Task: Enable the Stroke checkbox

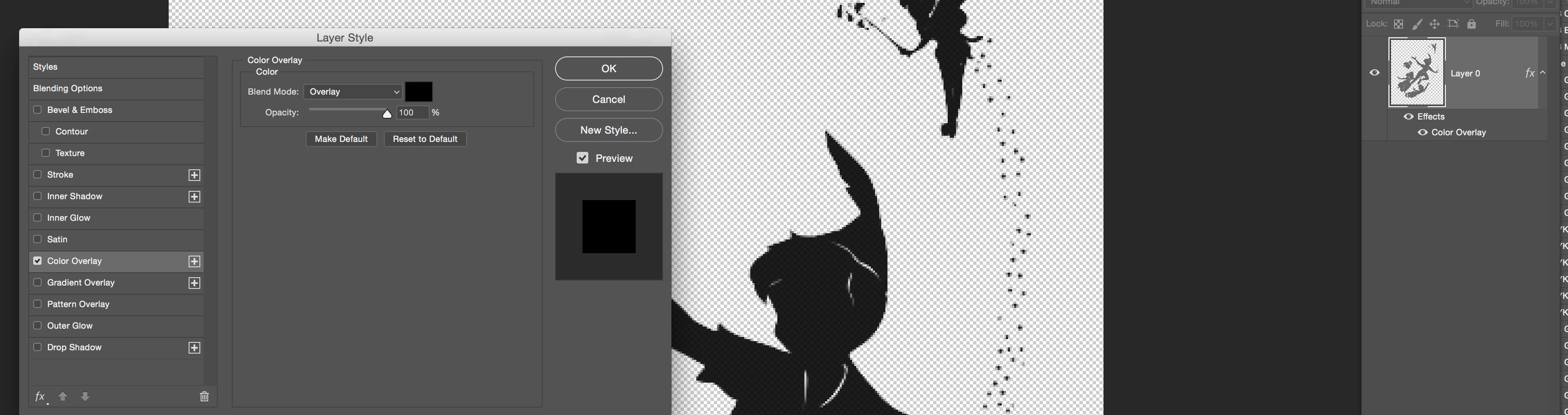Action: point(38,174)
